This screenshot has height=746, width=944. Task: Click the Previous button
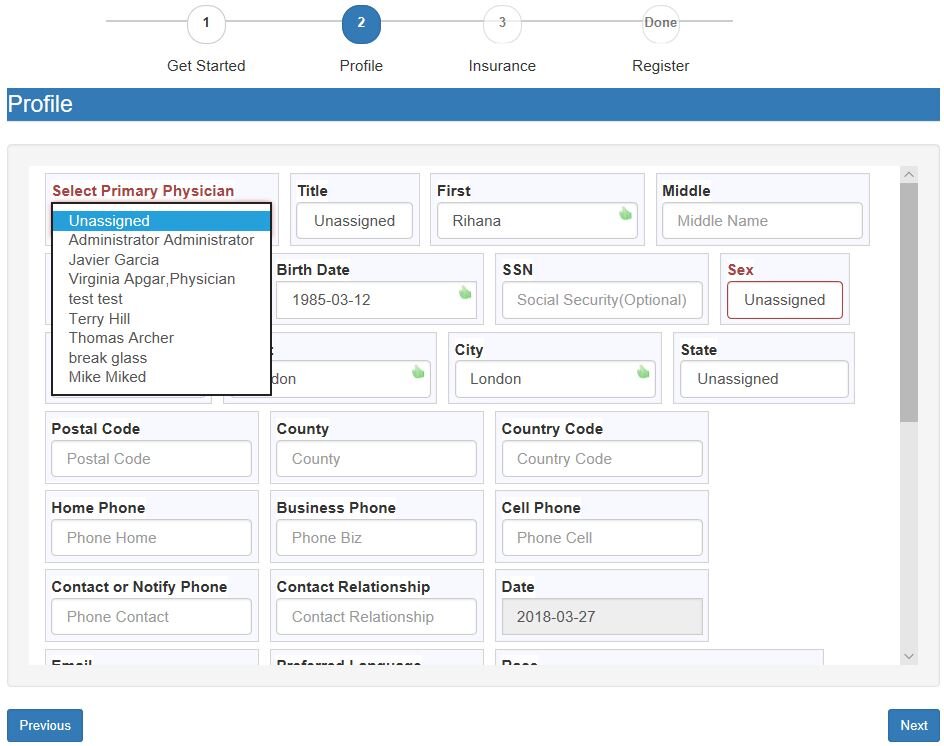pos(45,726)
